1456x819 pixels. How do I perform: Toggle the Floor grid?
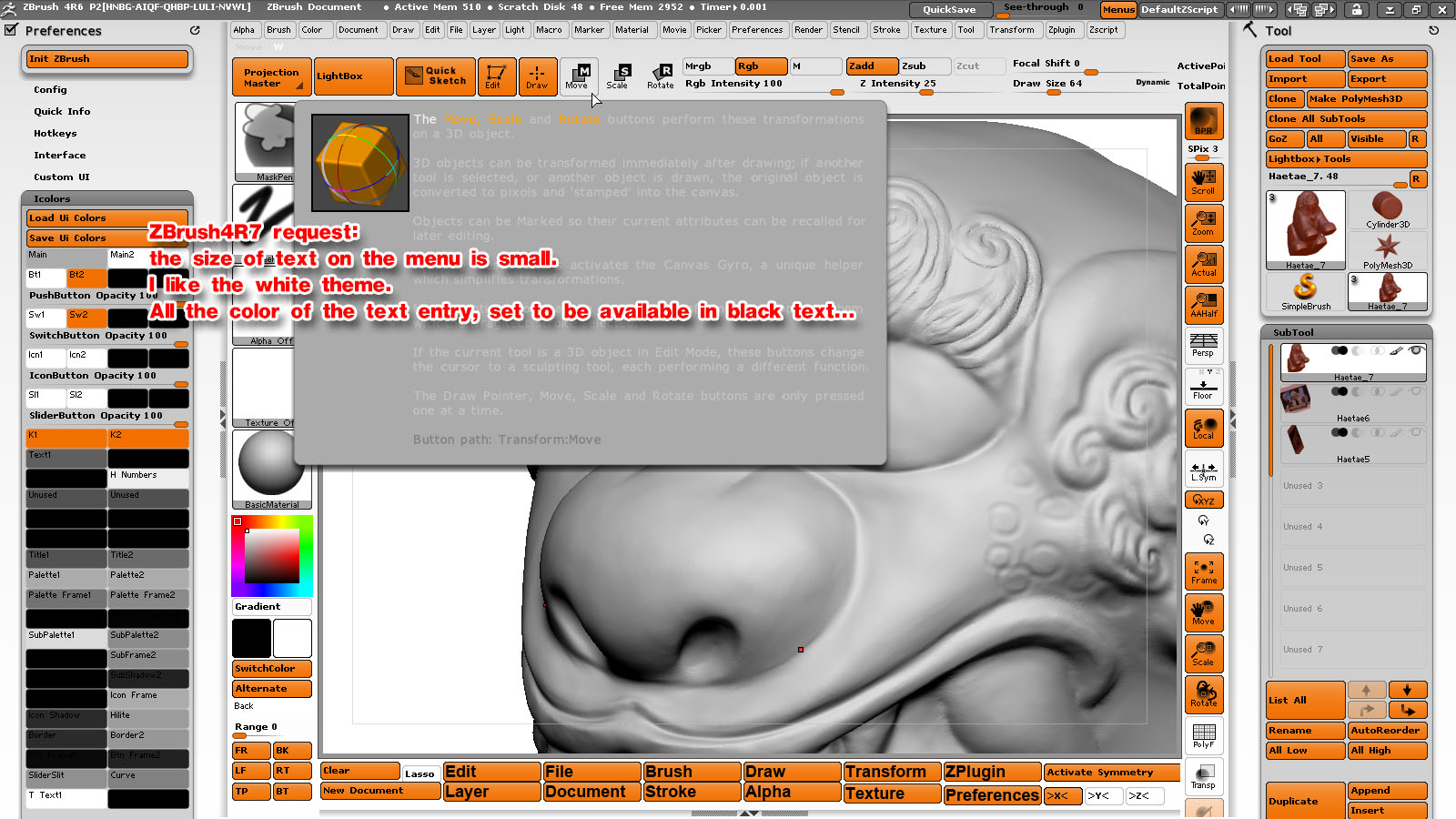(1204, 387)
